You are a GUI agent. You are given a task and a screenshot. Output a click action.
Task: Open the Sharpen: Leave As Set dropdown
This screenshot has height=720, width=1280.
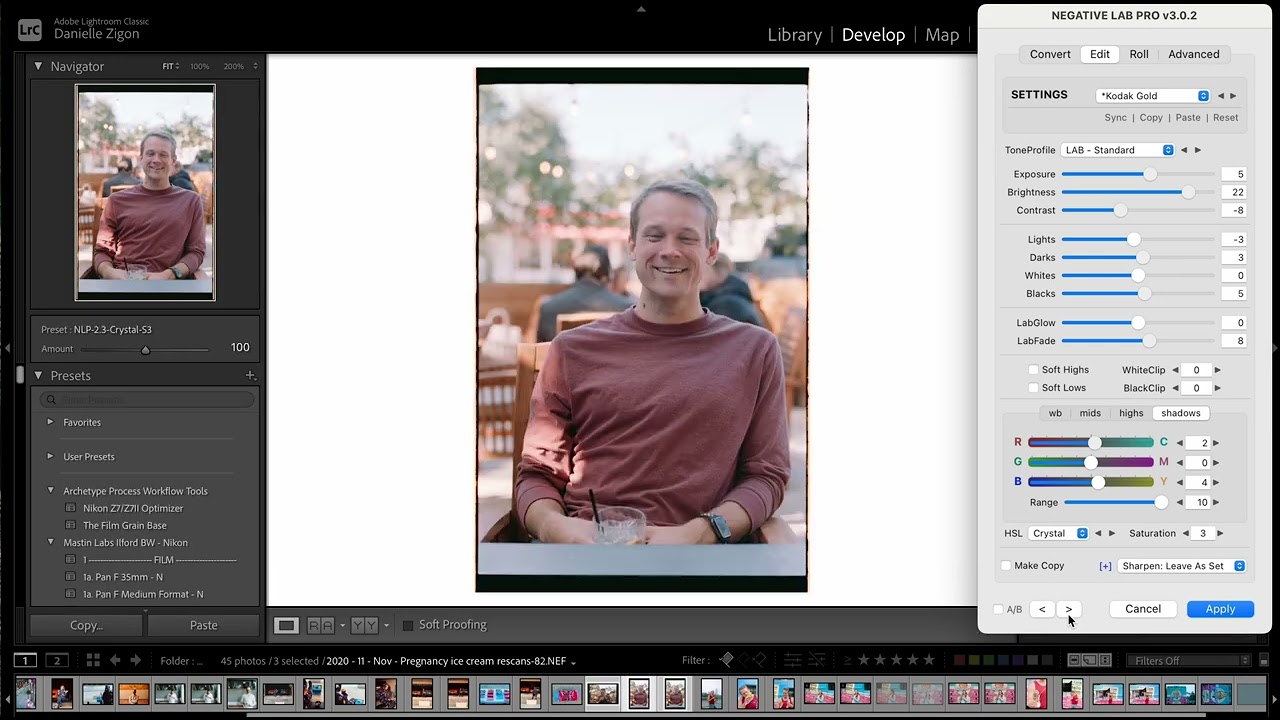(1182, 566)
